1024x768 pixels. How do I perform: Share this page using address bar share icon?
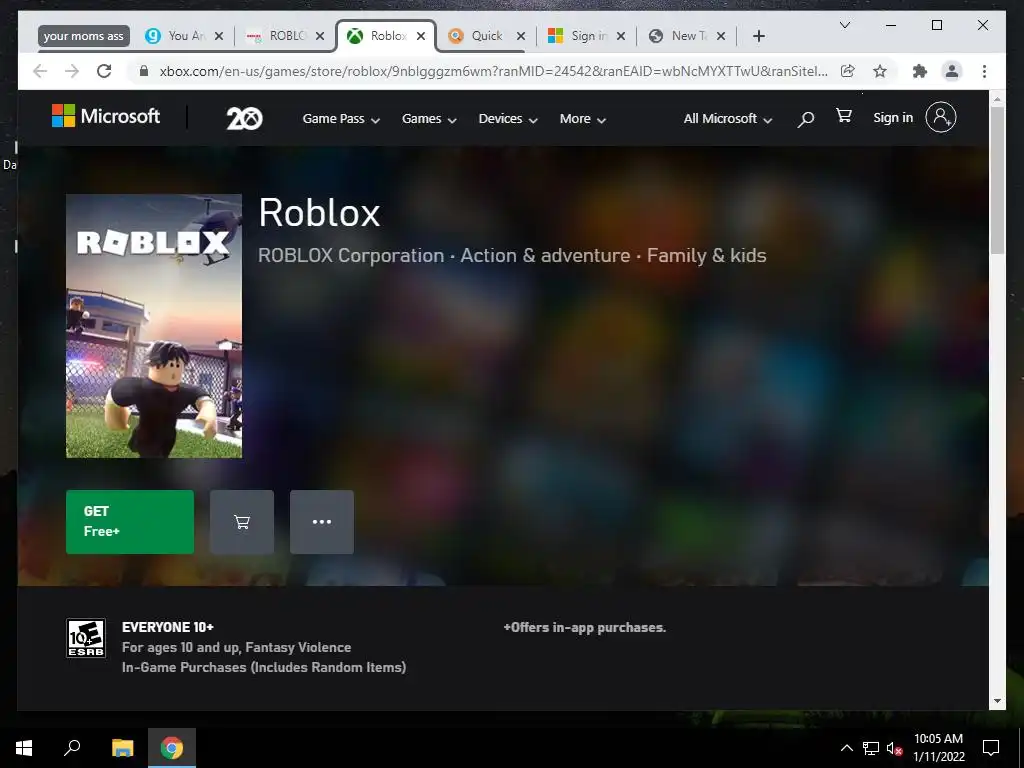[848, 71]
